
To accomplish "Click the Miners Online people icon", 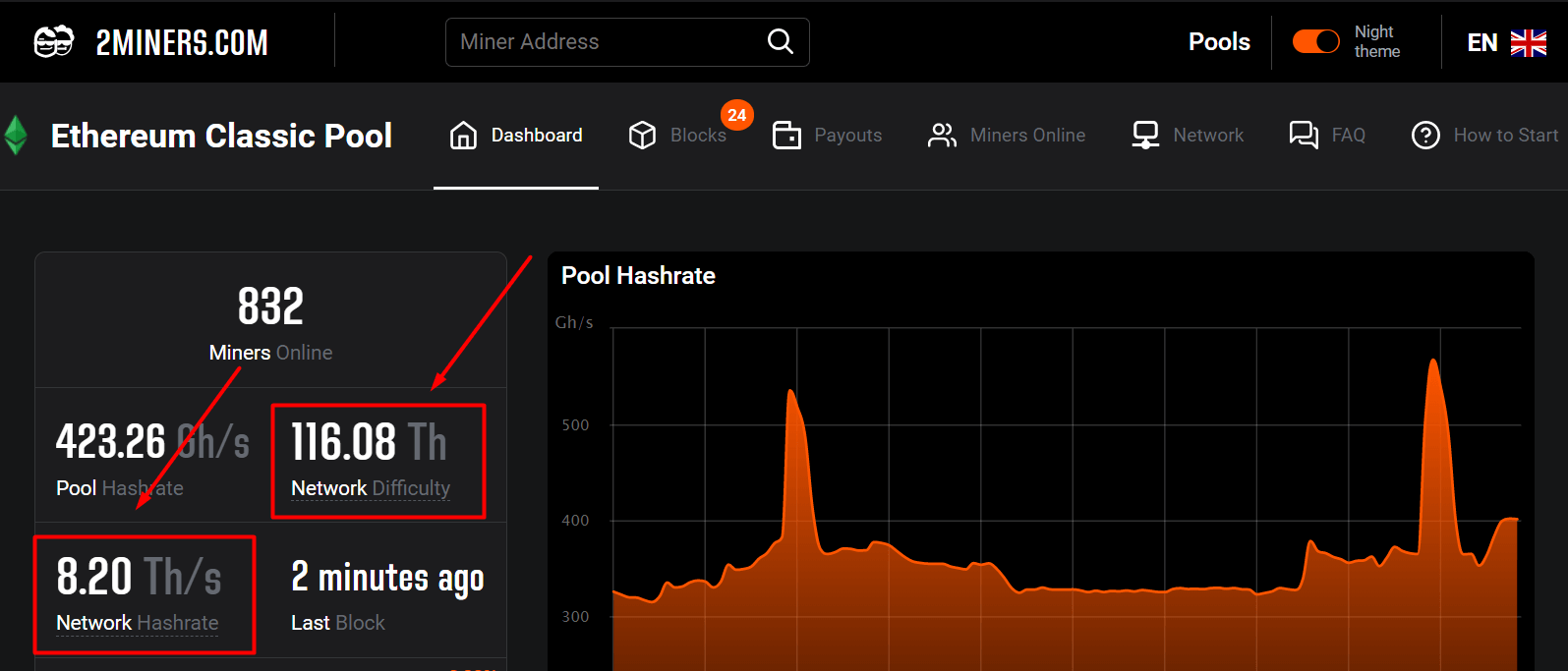I will [x=942, y=136].
